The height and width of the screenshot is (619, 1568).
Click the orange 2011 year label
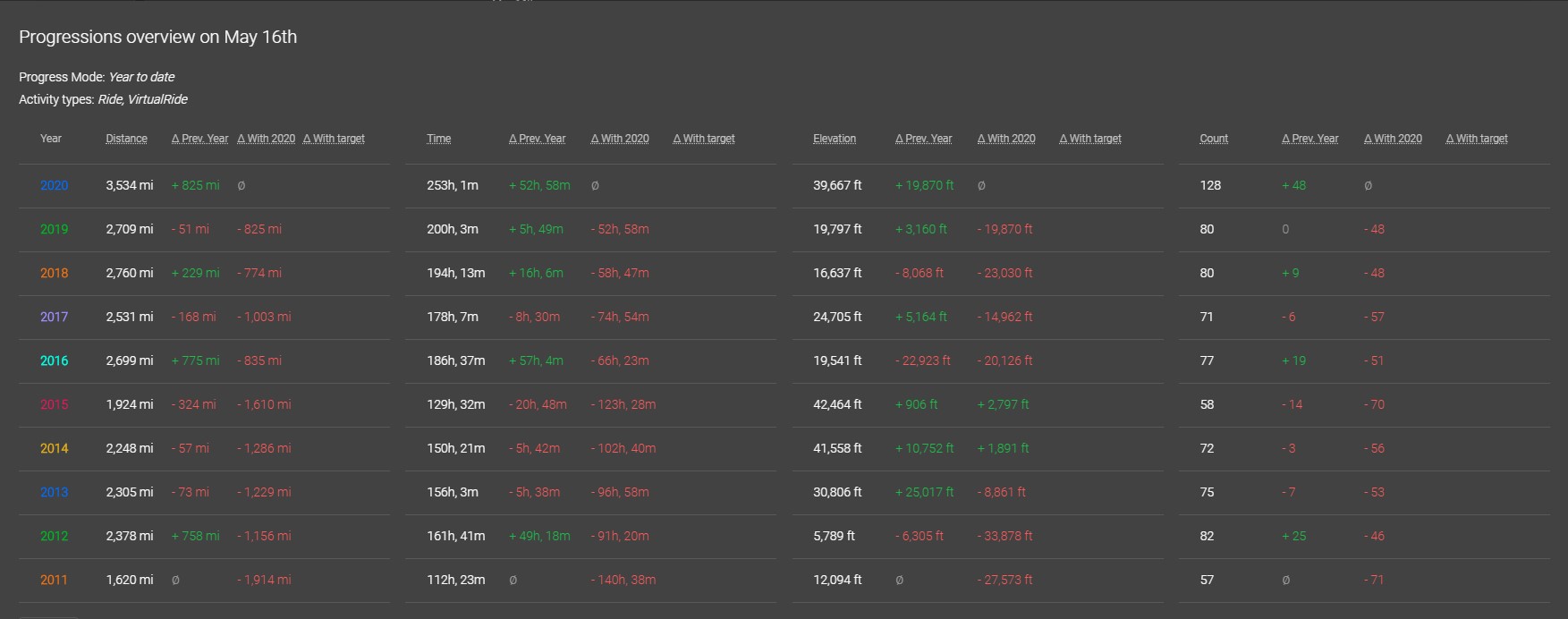pos(54,580)
